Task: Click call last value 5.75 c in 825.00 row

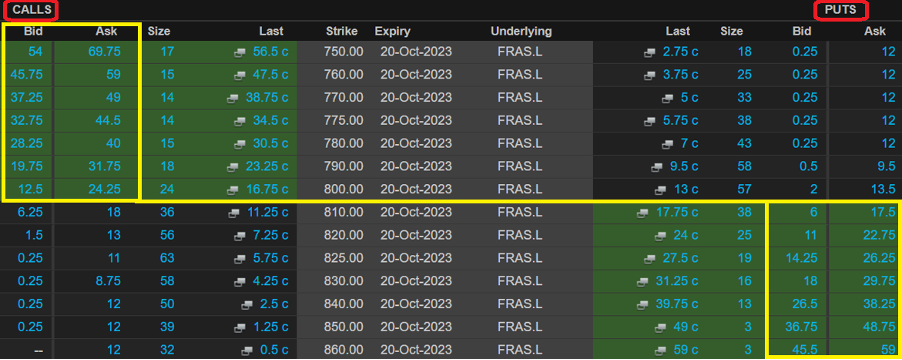Action: [x=270, y=259]
